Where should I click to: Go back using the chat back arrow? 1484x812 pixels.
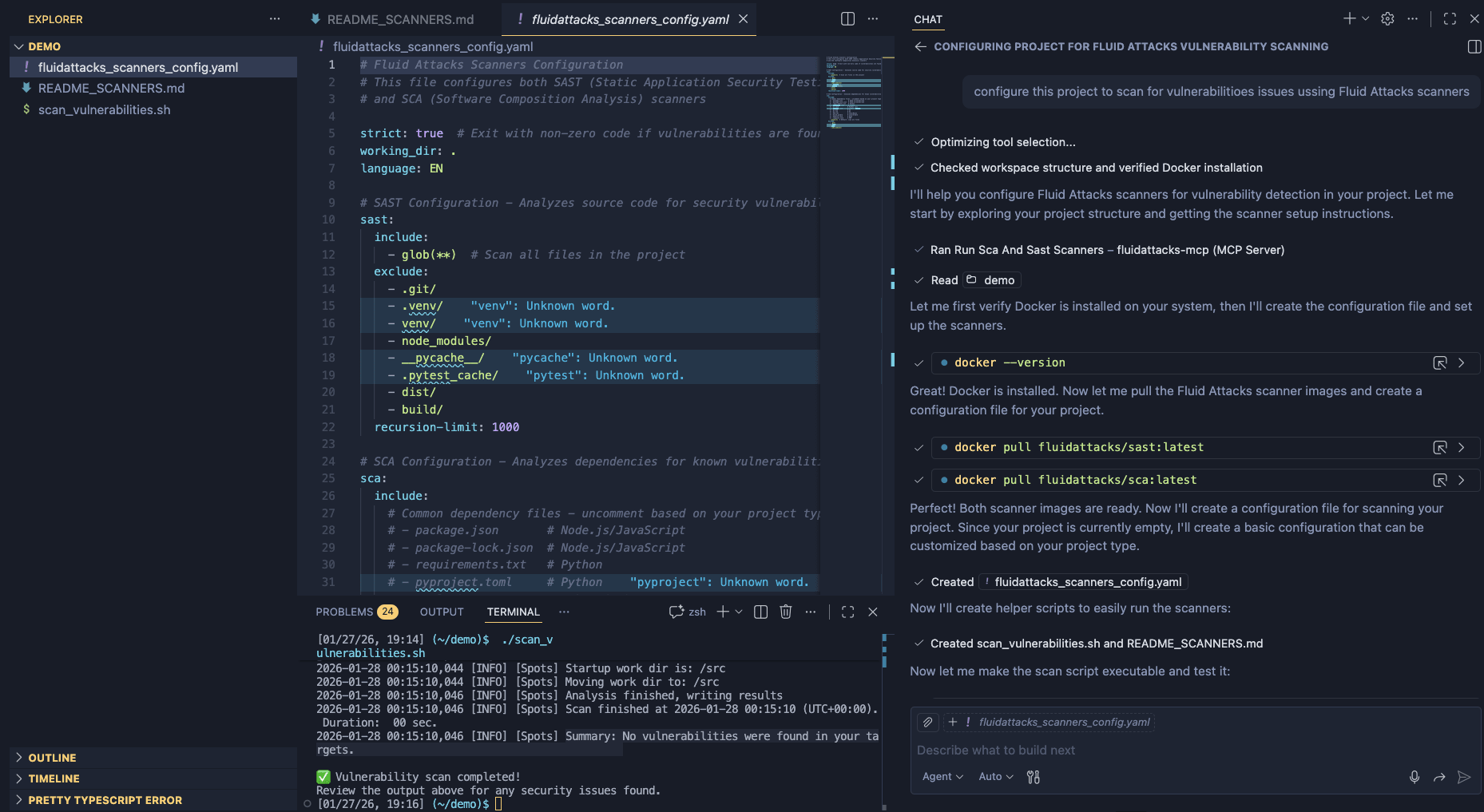919,46
